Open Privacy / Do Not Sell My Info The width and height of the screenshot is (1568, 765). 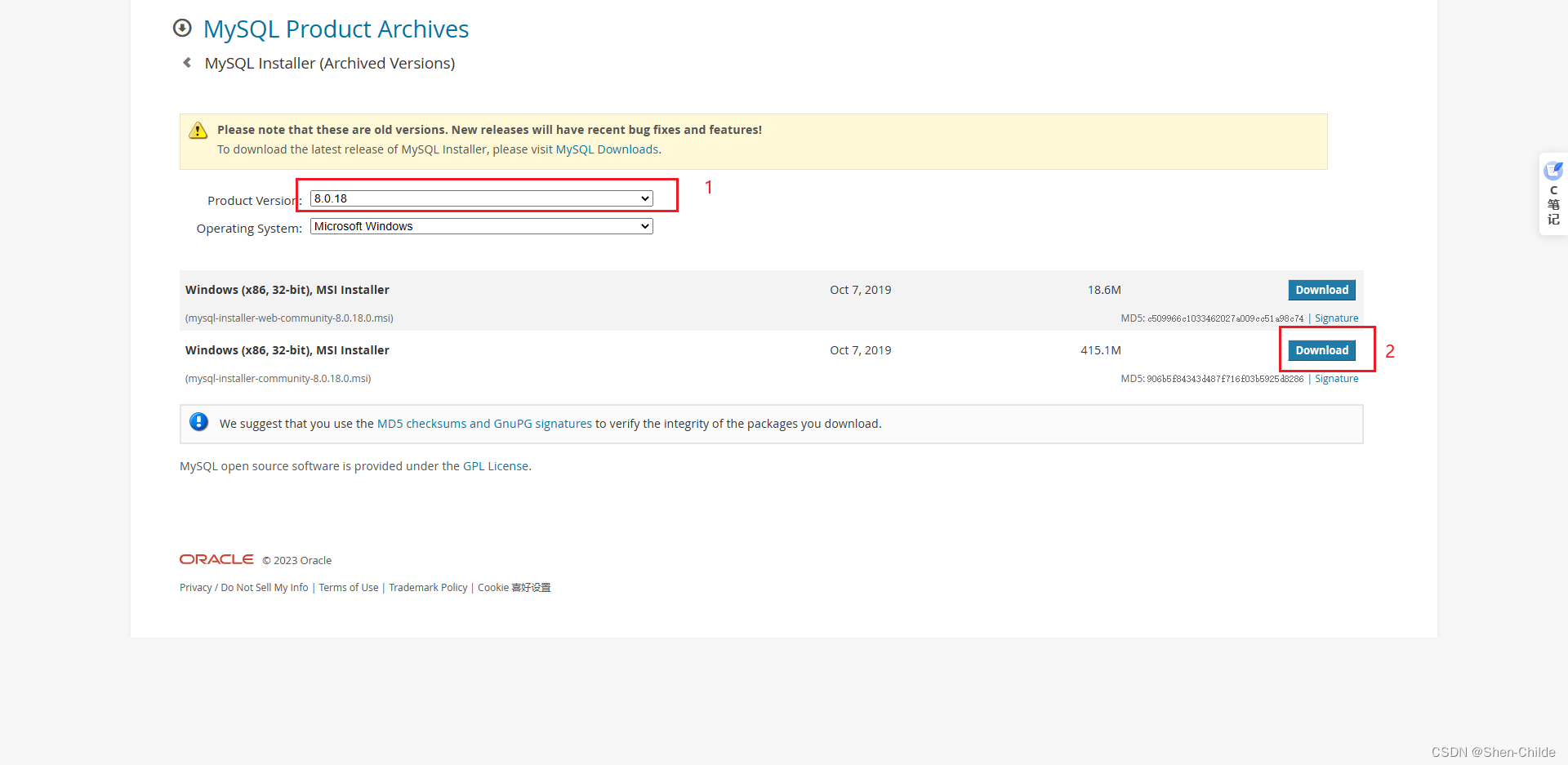[x=244, y=588]
